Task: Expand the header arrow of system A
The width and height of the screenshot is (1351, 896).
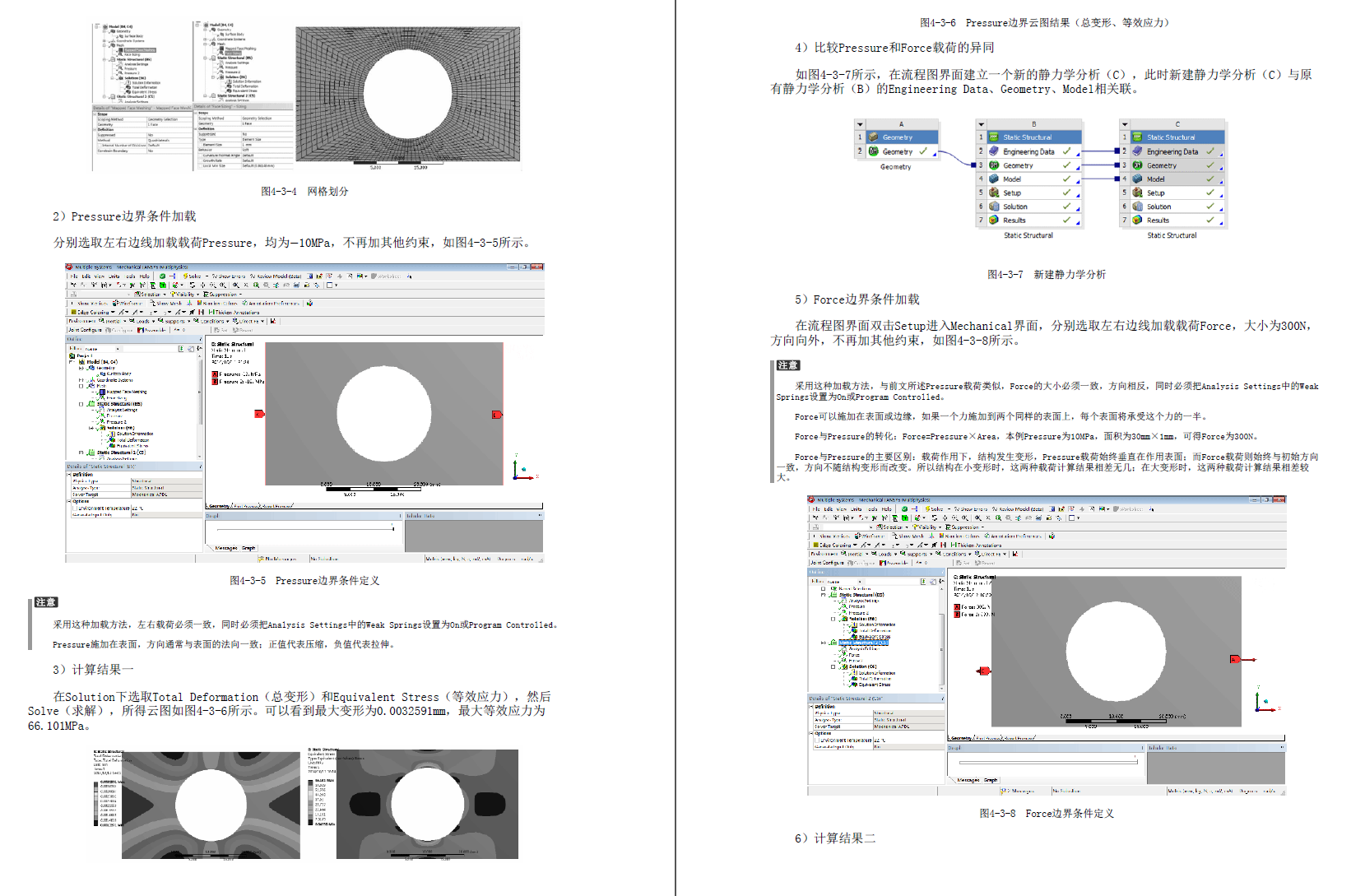Action: (x=859, y=124)
